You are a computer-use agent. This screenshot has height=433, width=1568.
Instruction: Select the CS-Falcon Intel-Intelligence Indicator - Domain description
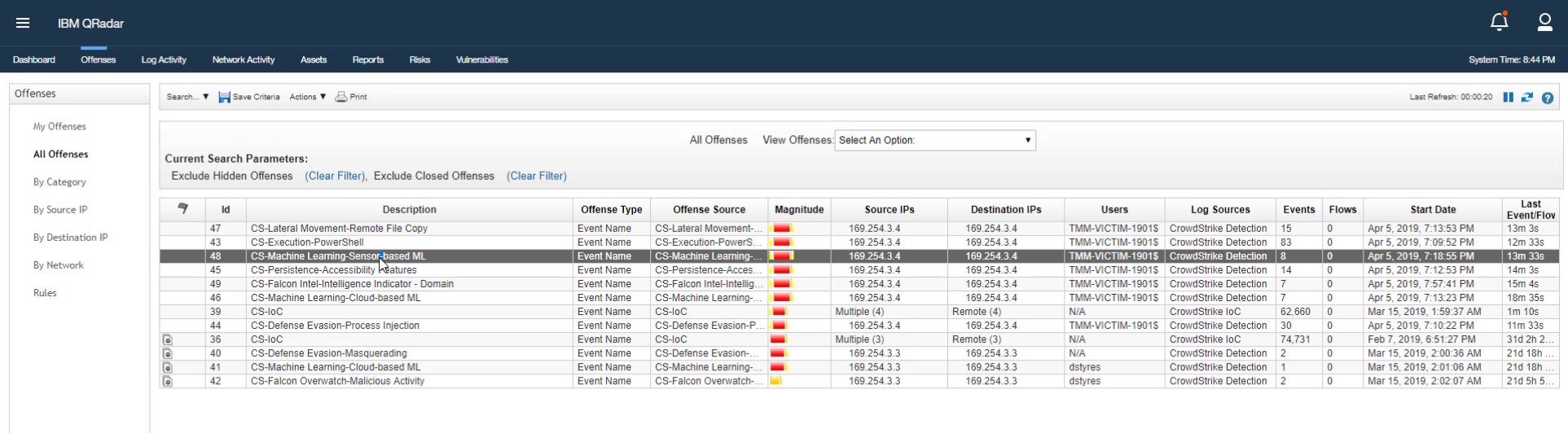point(352,284)
